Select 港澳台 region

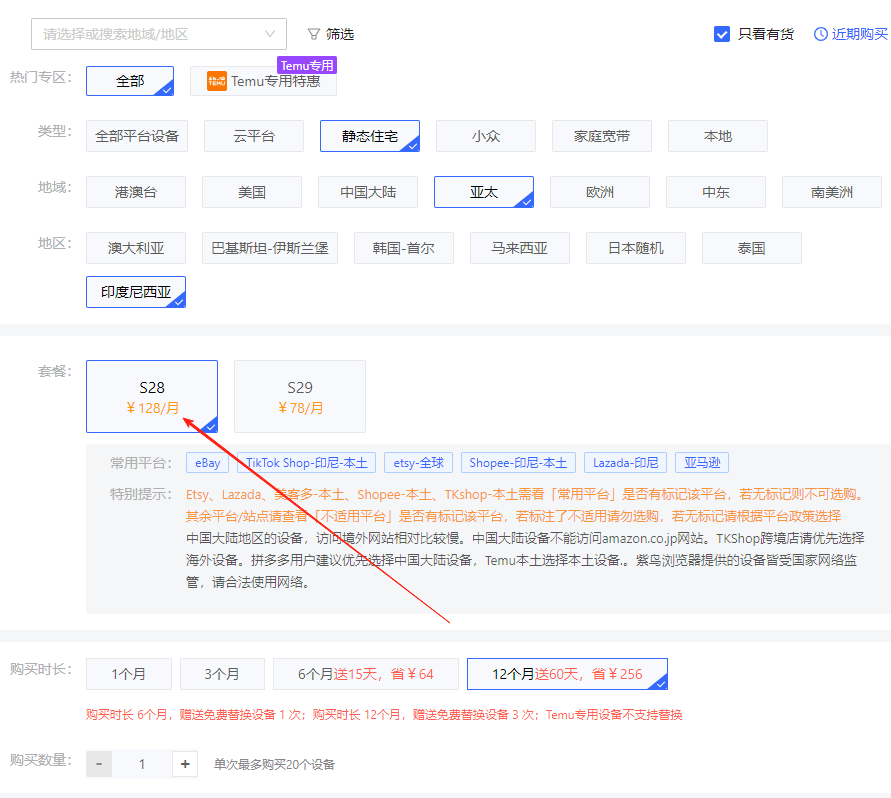[x=136, y=192]
